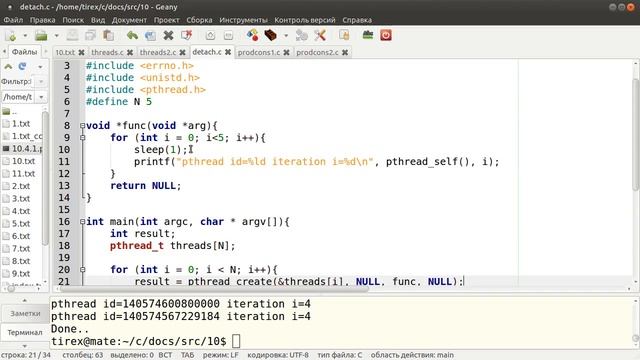Close the detach.c tab
640x360 pixels.
coord(228,52)
